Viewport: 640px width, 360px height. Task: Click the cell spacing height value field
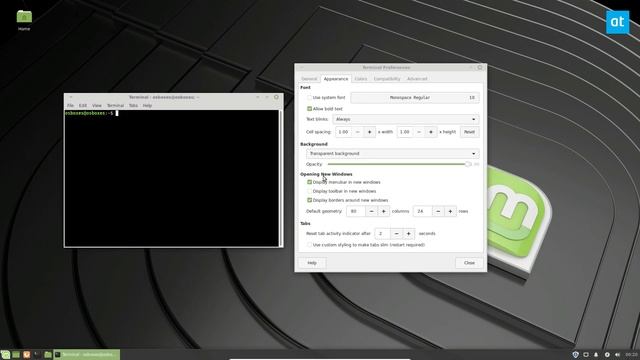[x=405, y=132]
